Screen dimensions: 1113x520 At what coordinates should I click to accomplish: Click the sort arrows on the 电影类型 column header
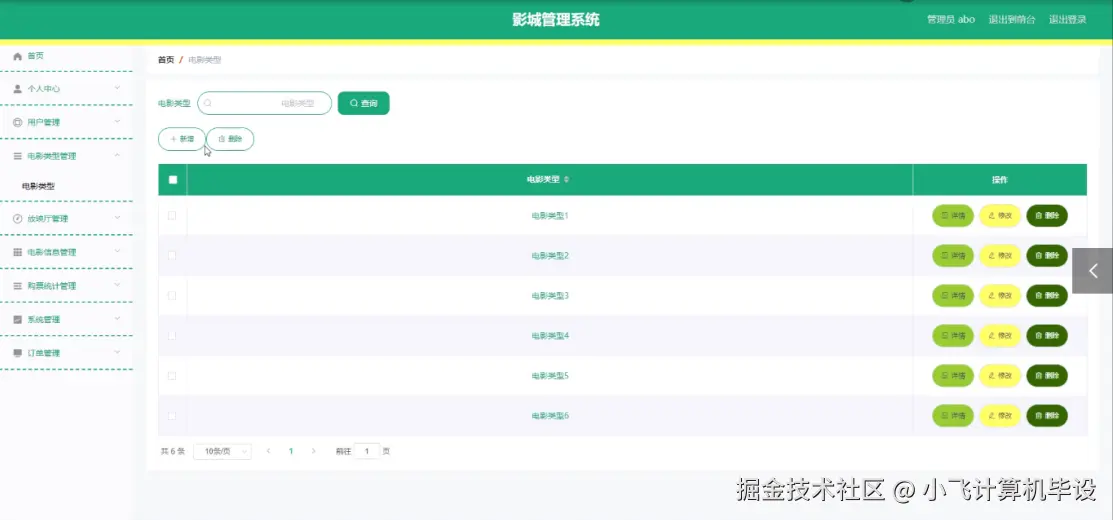[566, 180]
